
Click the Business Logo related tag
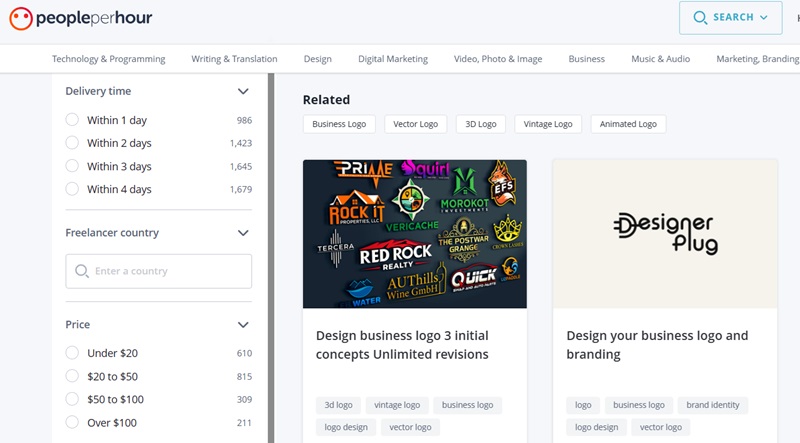point(339,124)
